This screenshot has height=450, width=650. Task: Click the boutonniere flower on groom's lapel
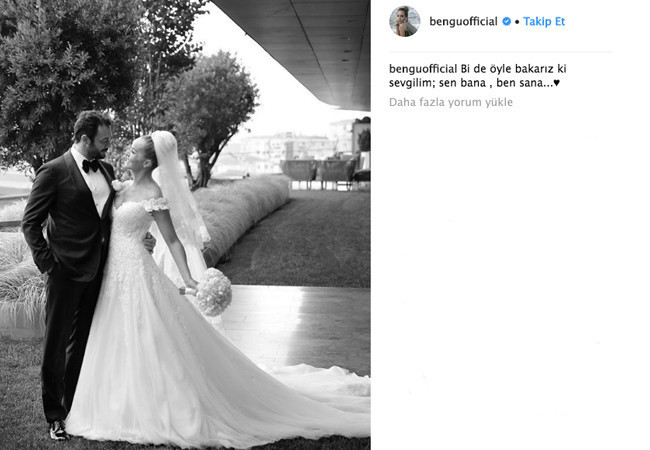118,185
